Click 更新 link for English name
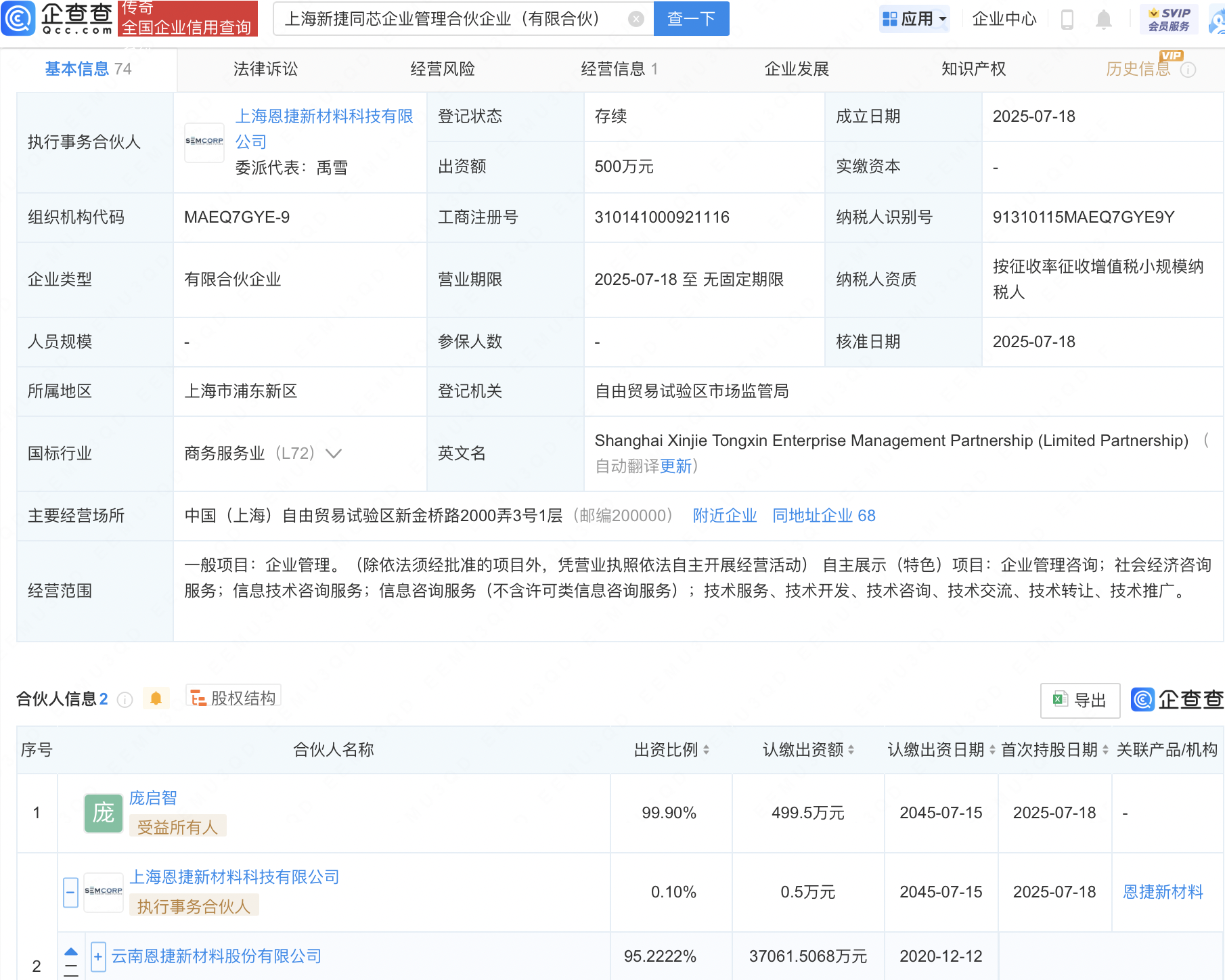The width and height of the screenshot is (1225, 980). [x=675, y=466]
